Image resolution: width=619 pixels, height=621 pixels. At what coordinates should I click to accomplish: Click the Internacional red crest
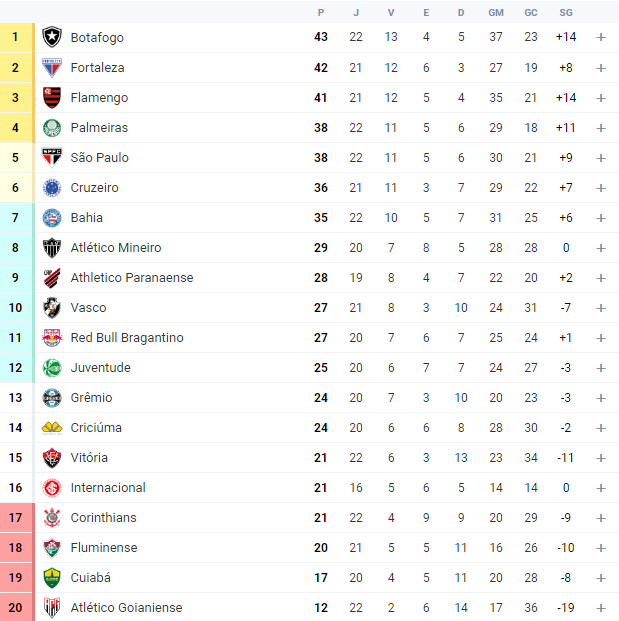tap(52, 488)
